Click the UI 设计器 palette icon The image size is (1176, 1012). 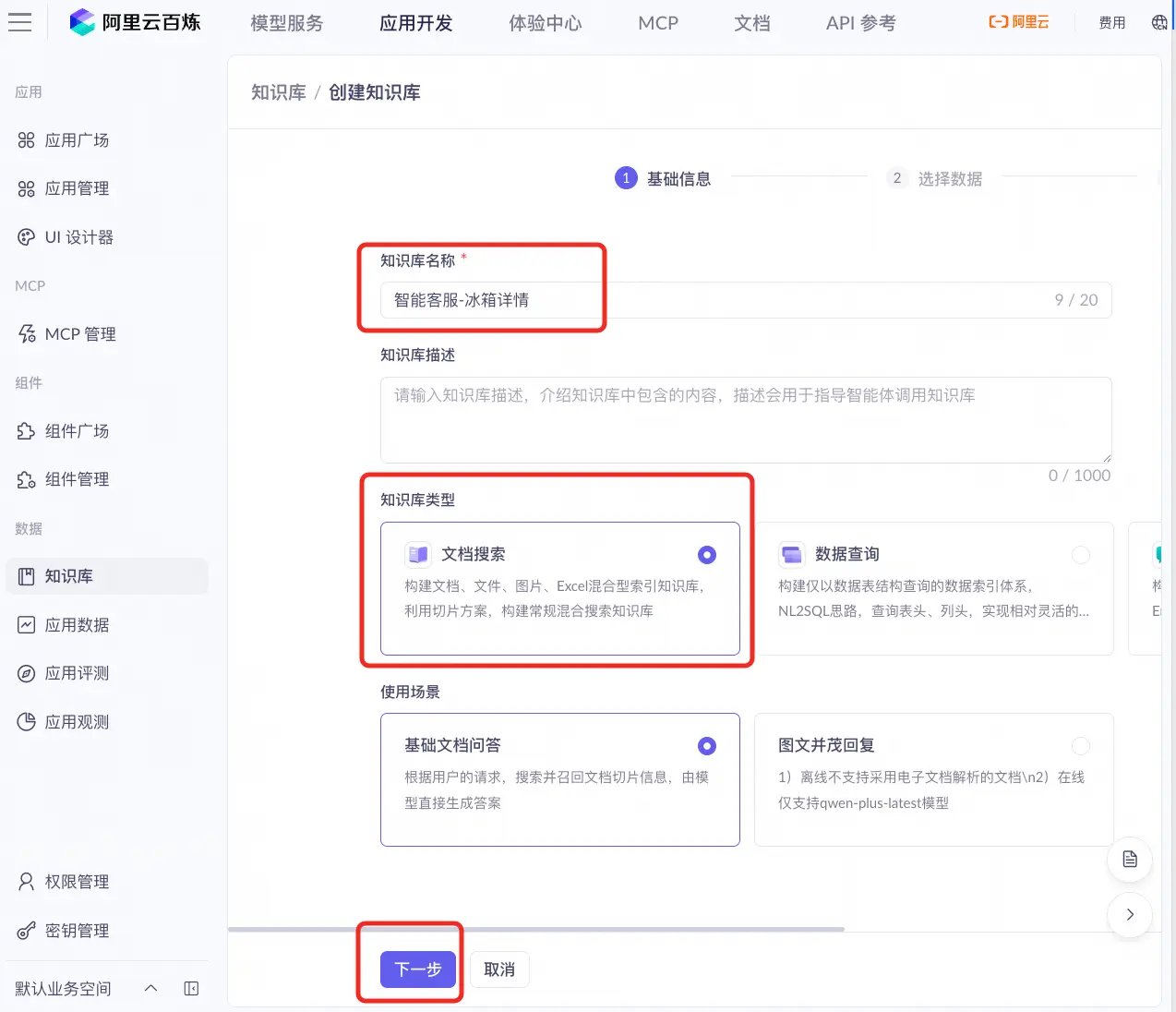point(26,237)
